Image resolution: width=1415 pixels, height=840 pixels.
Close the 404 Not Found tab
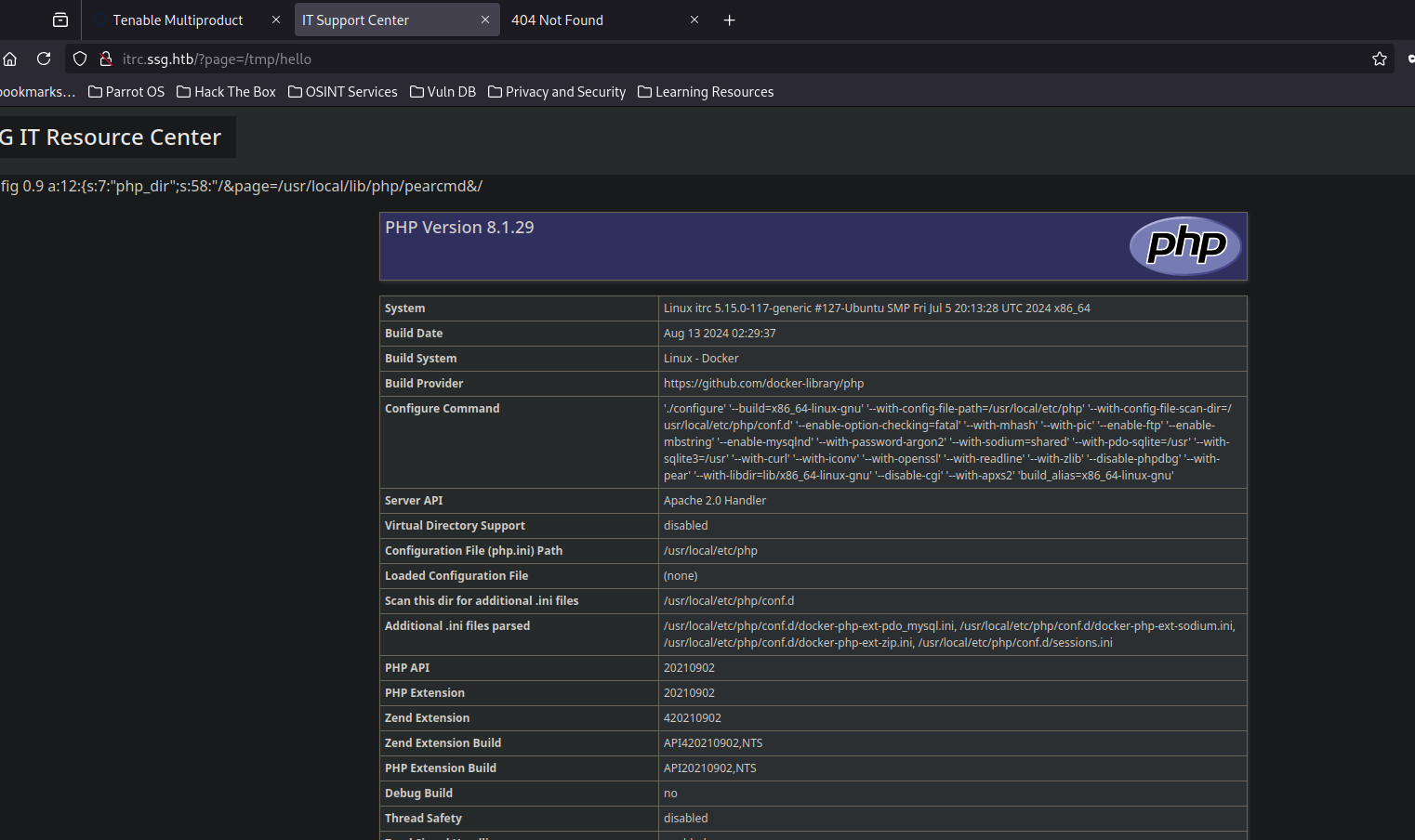694,20
